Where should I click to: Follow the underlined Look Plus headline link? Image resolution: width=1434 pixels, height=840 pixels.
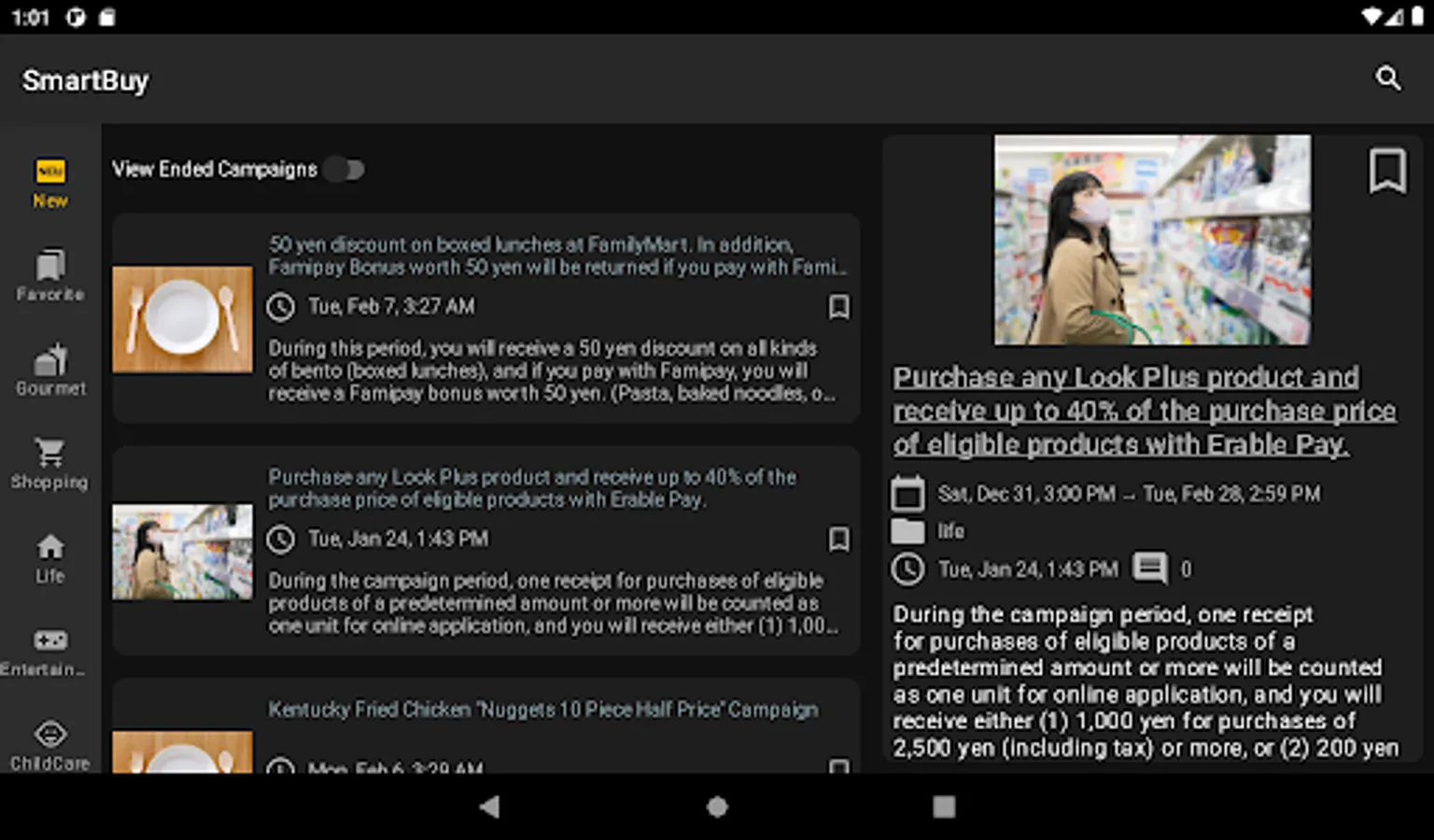[1145, 411]
